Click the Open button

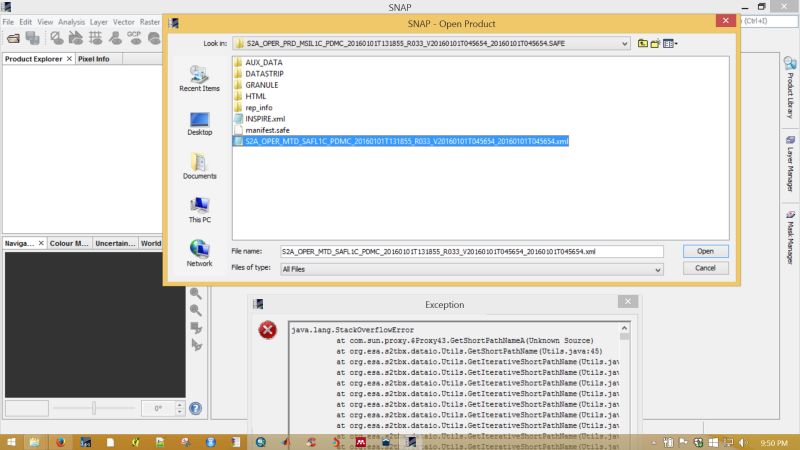705,251
